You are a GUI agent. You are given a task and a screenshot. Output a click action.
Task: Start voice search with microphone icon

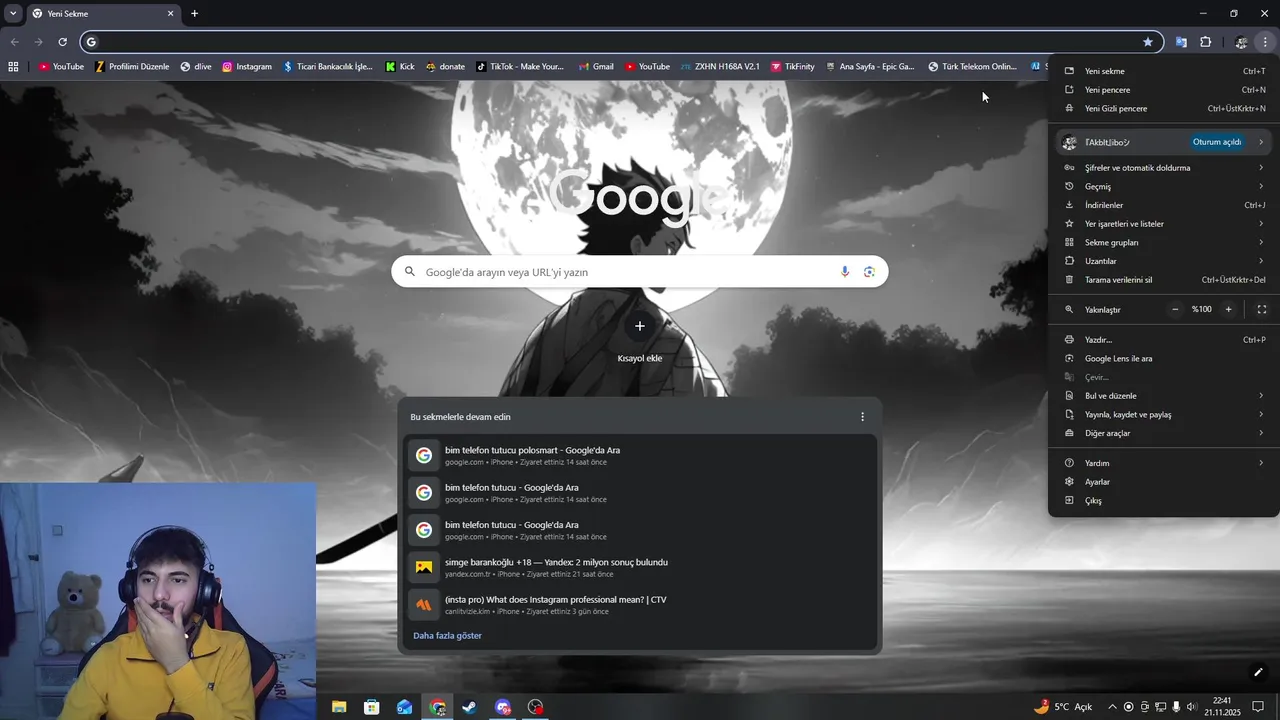pos(845,272)
